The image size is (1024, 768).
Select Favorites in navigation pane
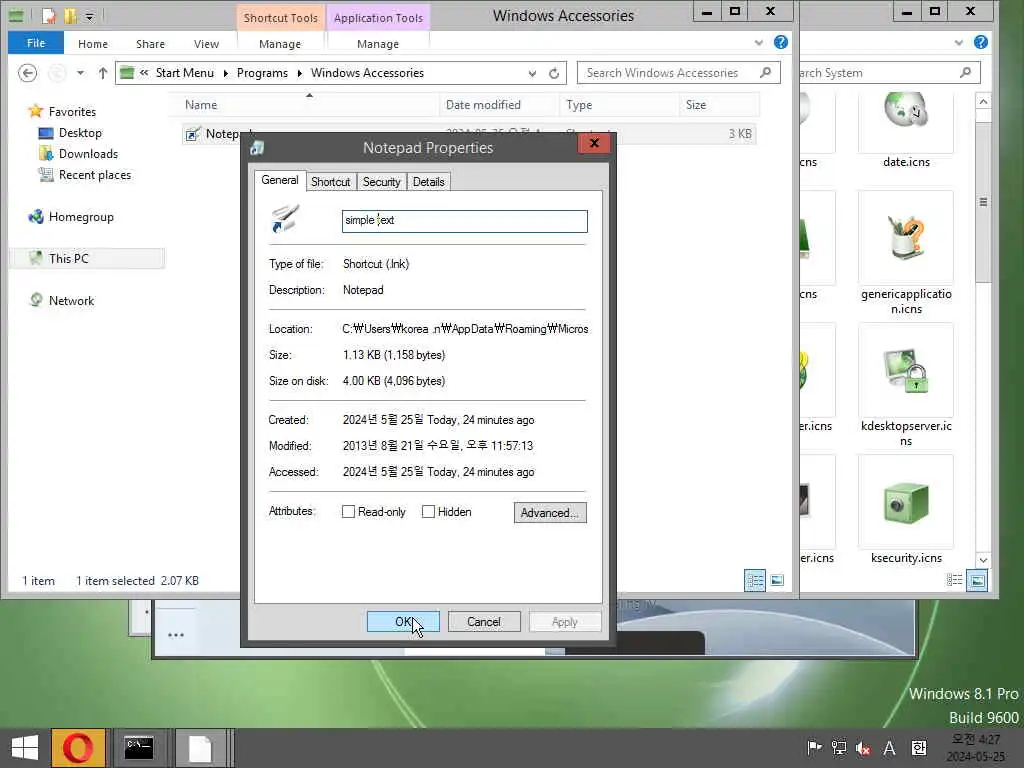click(72, 112)
